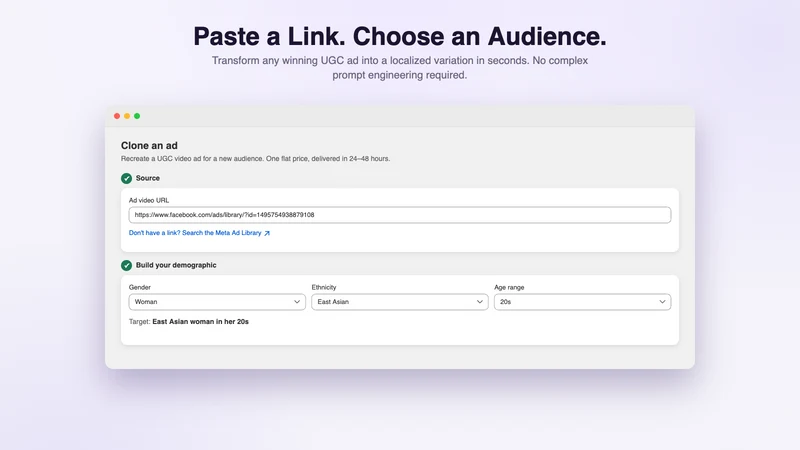Click the green check icon beside Source

point(127,178)
